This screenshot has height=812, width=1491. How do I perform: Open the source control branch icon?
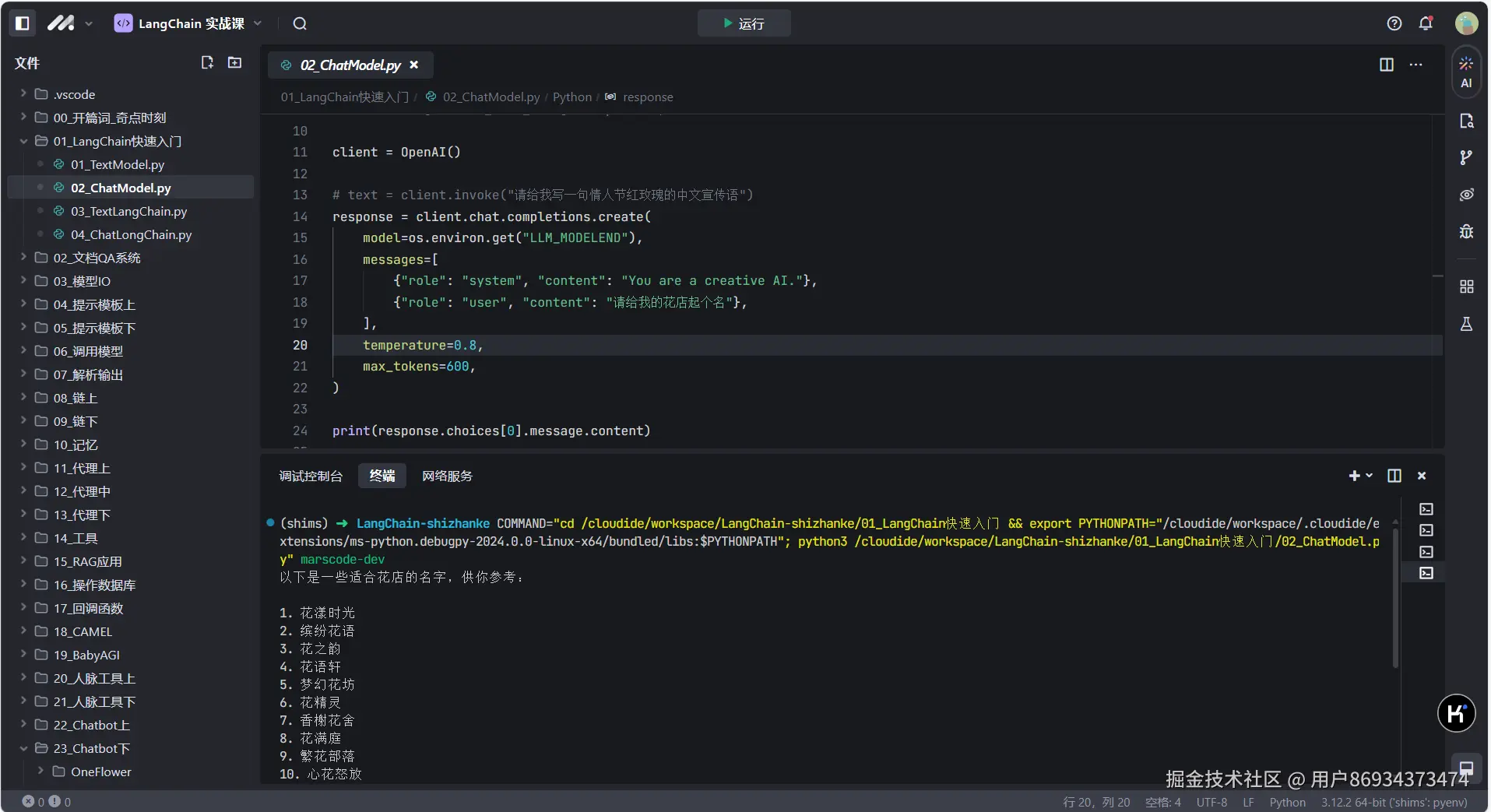(x=1466, y=158)
